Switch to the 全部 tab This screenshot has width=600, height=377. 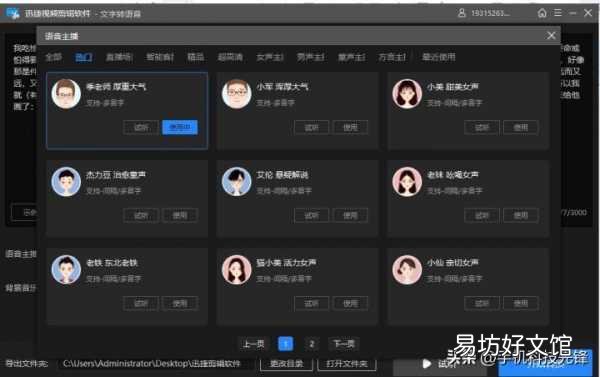54,57
